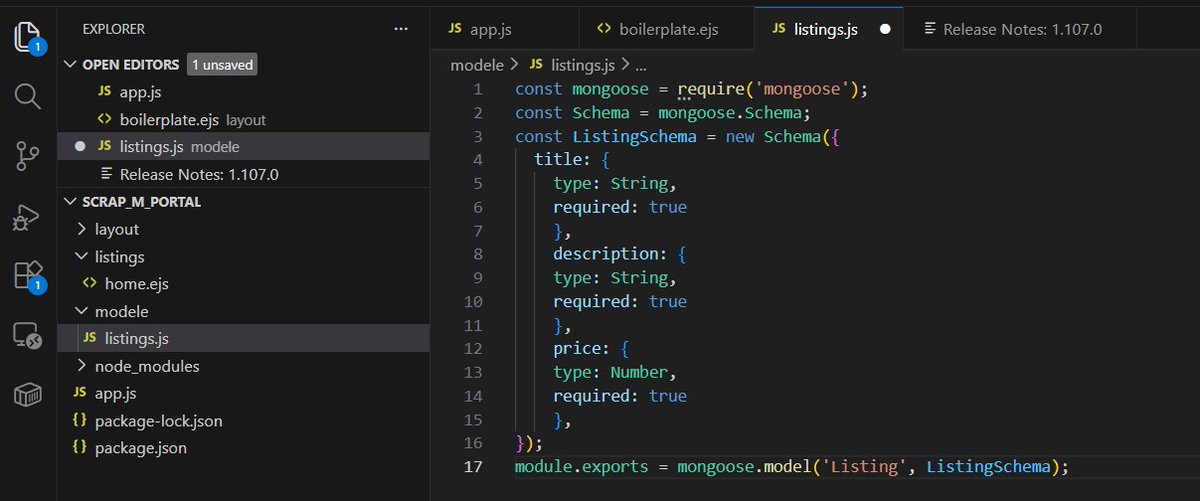Click 'Number' type on line 13
The width and height of the screenshot is (1200, 501).
coord(638,372)
